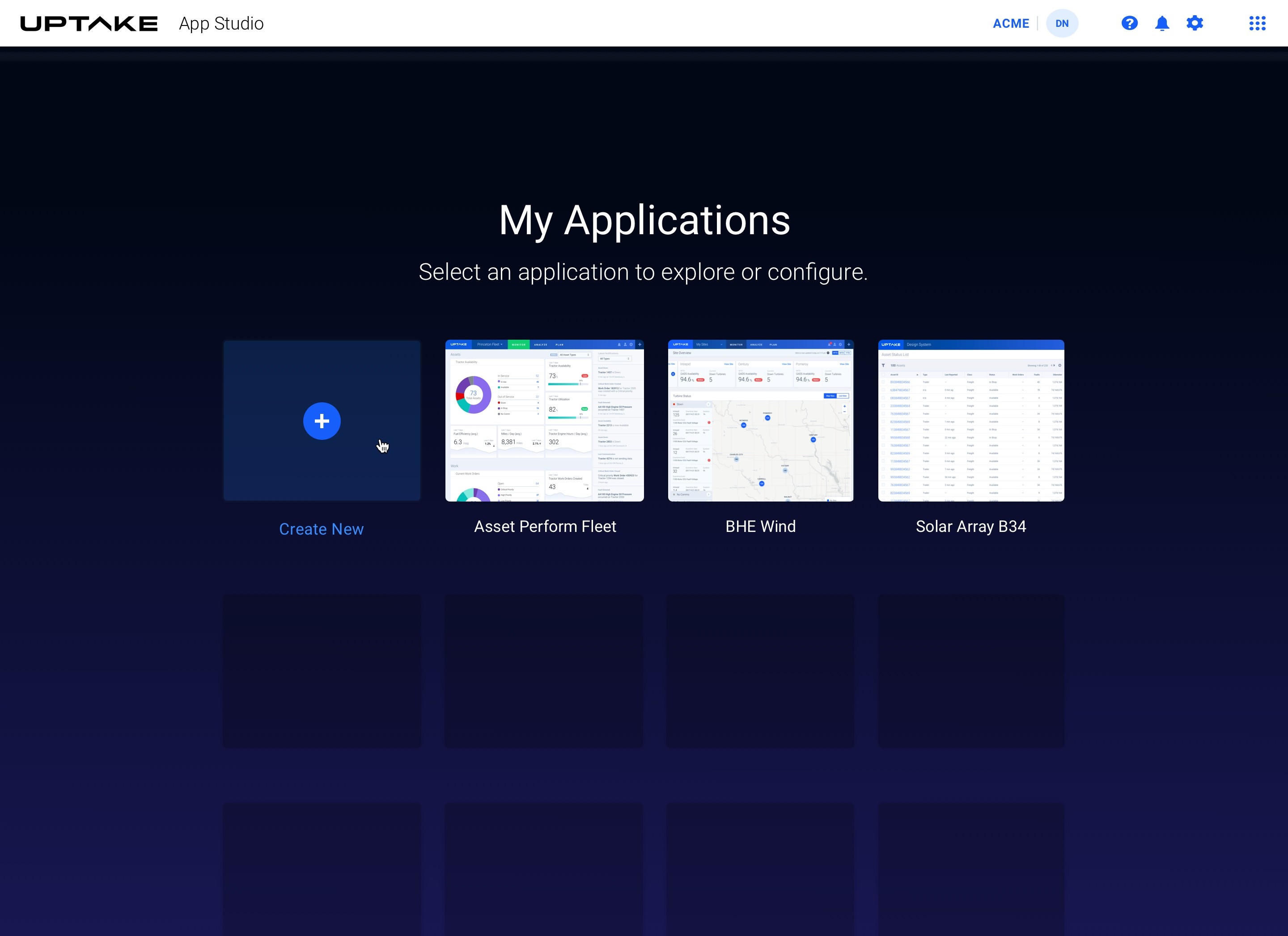Click the Solar Array B34 title label
The width and height of the screenshot is (1288, 936).
[970, 526]
